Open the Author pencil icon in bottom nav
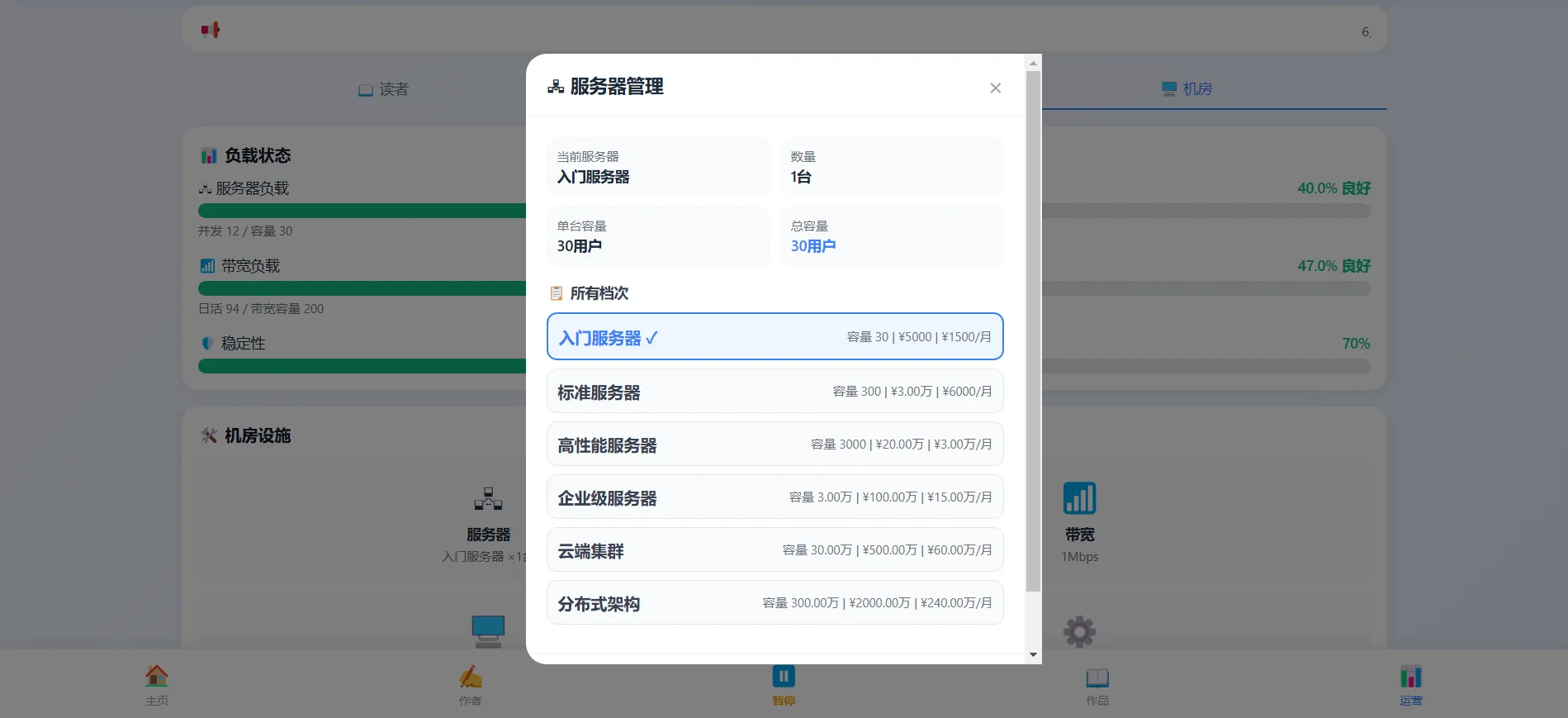 pos(471,676)
